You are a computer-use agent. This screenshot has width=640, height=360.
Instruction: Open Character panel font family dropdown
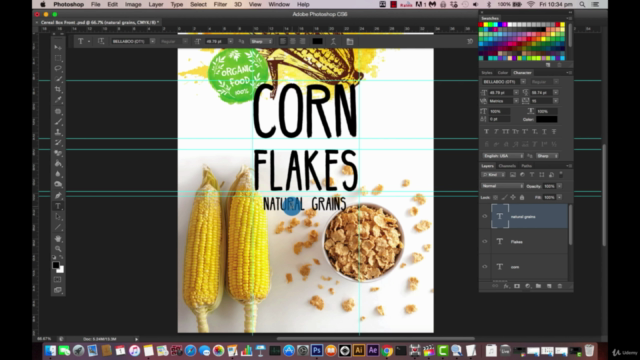pyautogui.click(x=523, y=82)
